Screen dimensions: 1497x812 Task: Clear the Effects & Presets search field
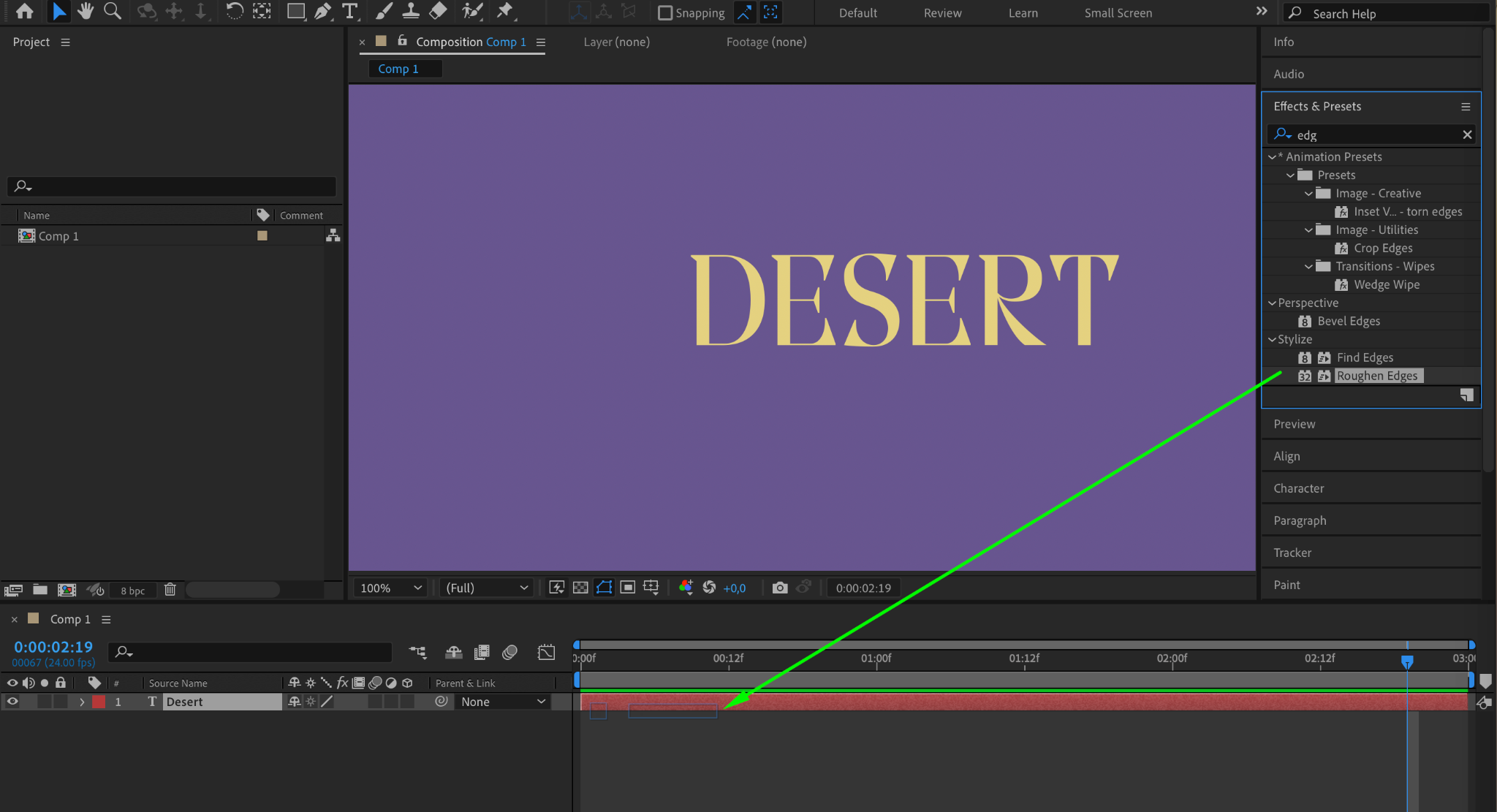point(1466,134)
